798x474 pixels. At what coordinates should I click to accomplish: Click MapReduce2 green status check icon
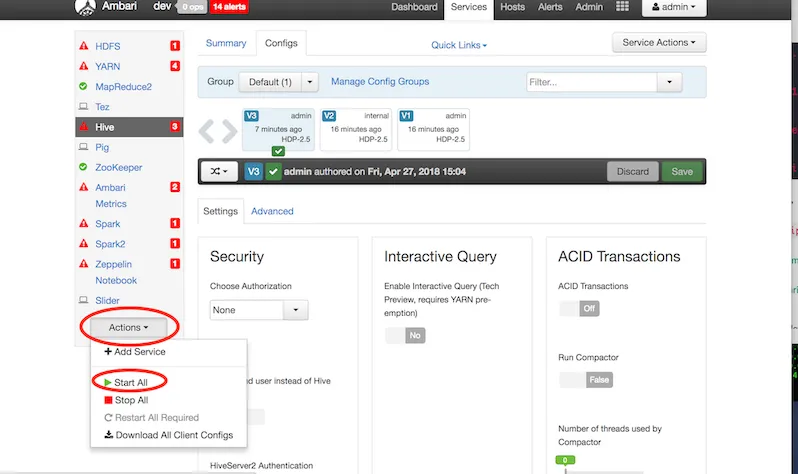83,87
